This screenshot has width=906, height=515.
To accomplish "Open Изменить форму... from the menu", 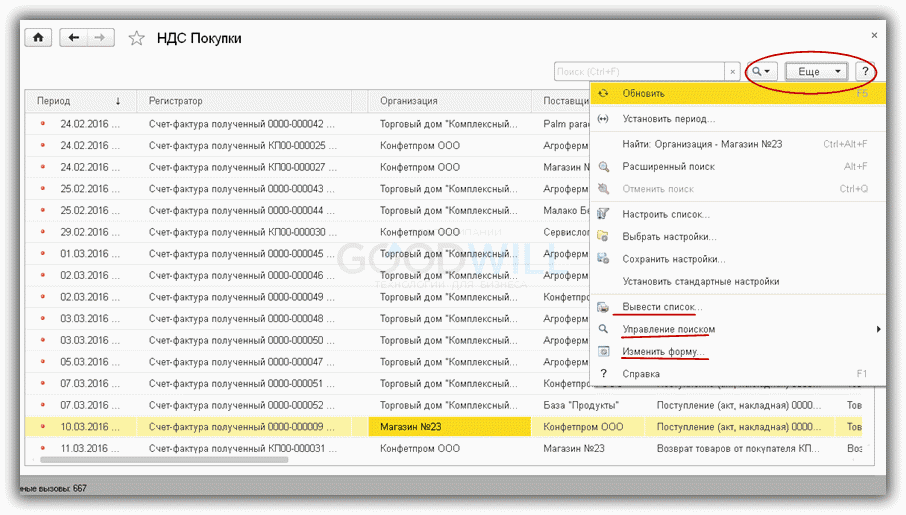I will point(664,352).
